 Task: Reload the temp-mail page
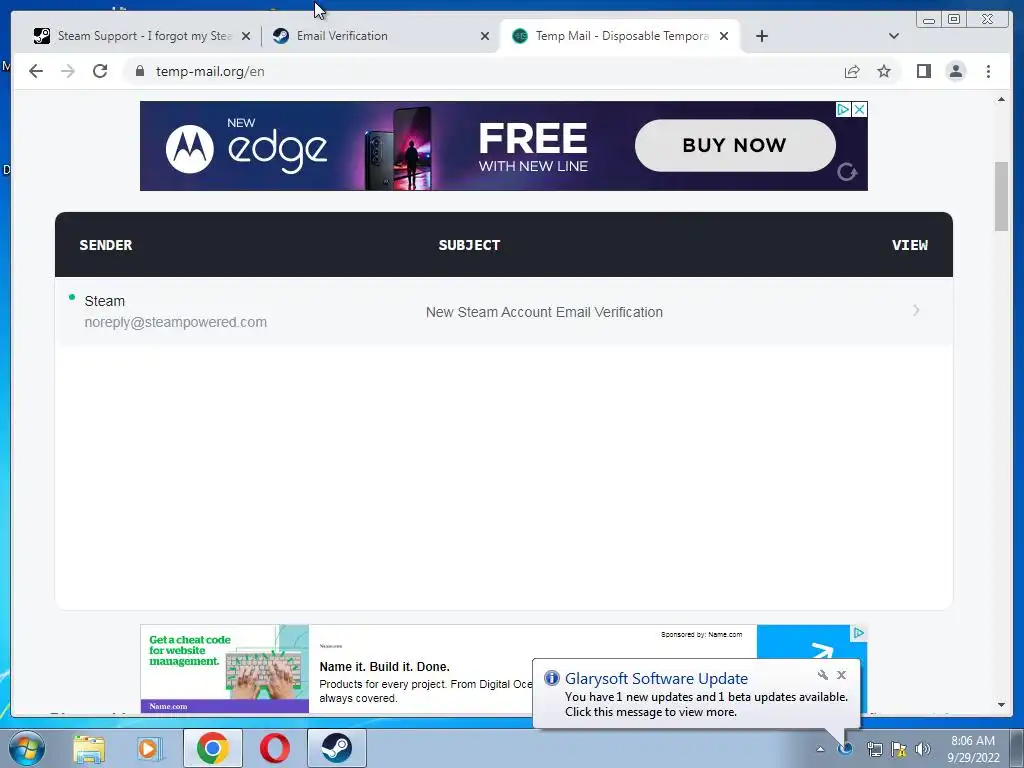point(100,71)
